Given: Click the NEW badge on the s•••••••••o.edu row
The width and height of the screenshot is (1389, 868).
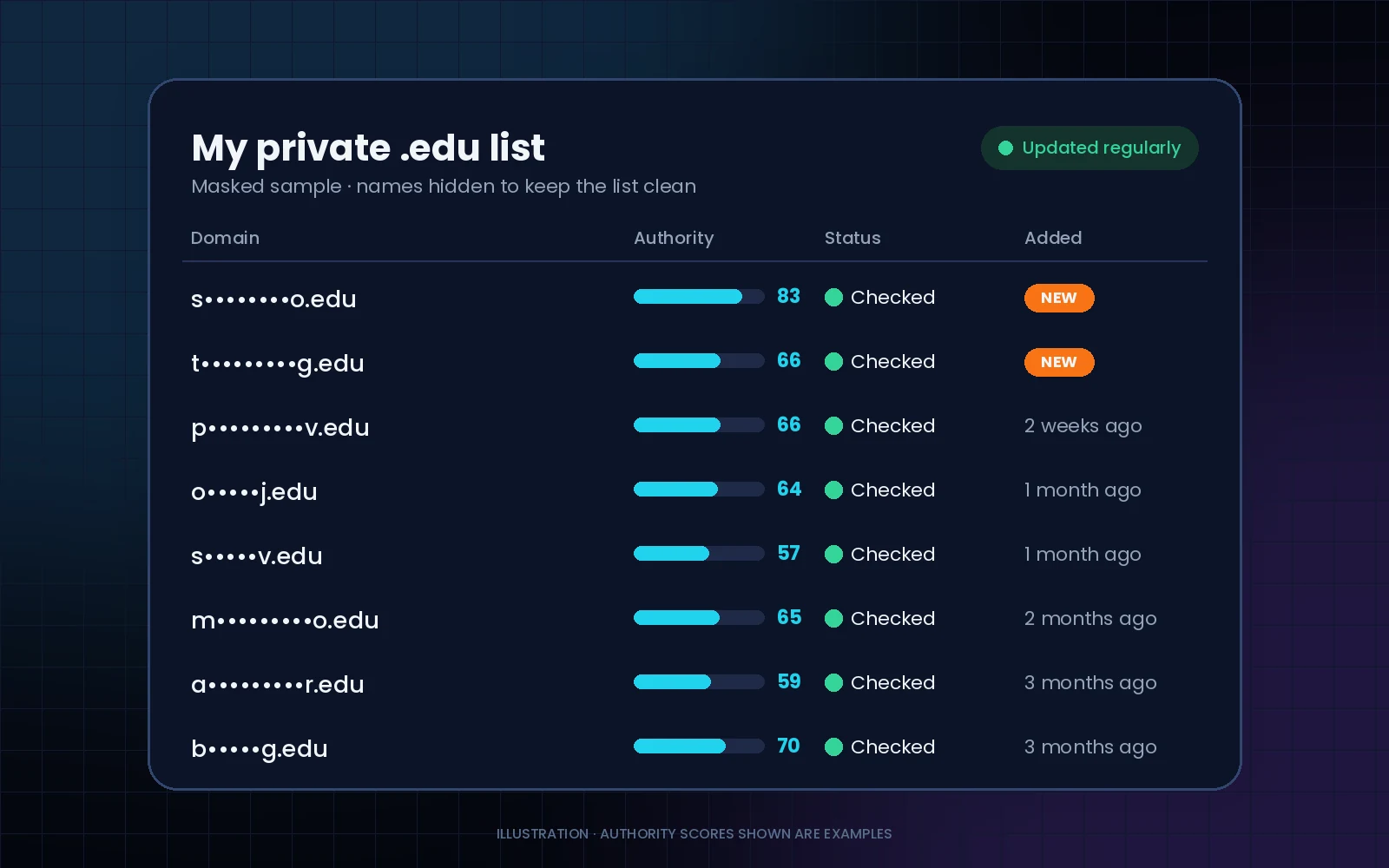Looking at the screenshot, I should pos(1059,298).
